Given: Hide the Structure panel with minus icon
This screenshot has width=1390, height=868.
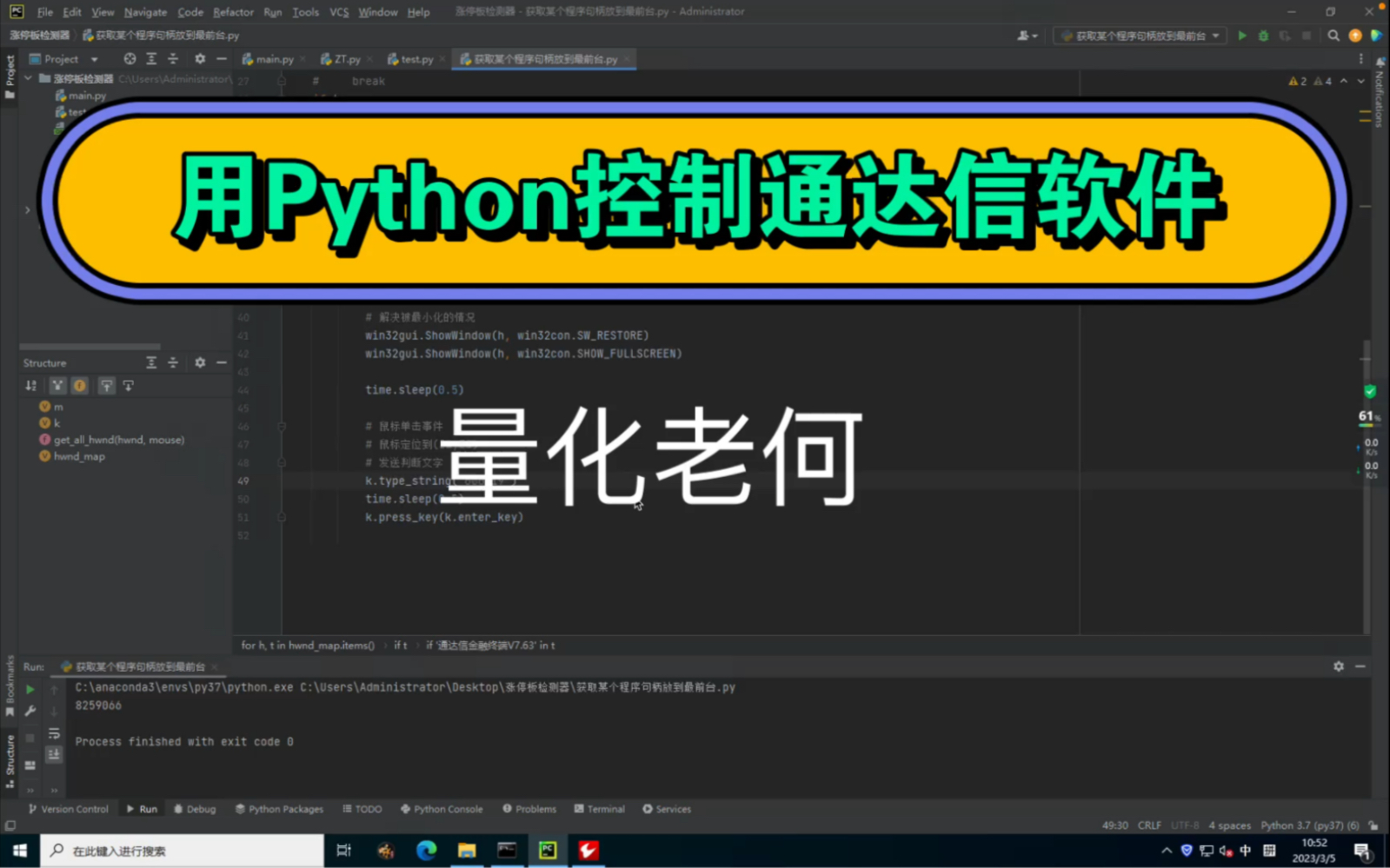Looking at the screenshot, I should click(x=222, y=362).
